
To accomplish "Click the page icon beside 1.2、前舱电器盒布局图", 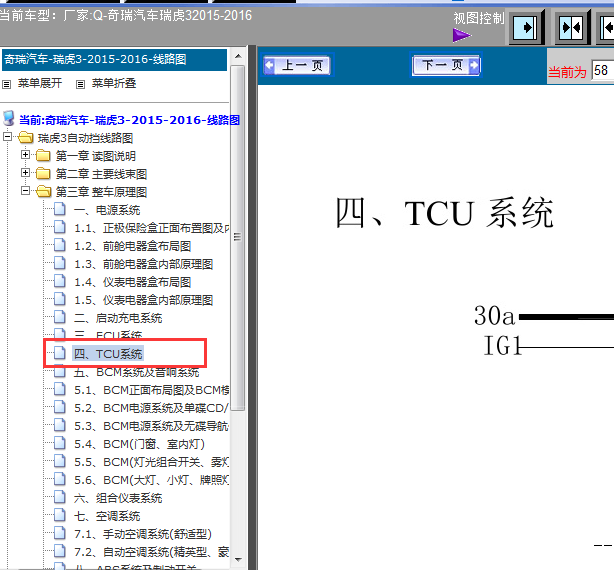I will click(60, 245).
